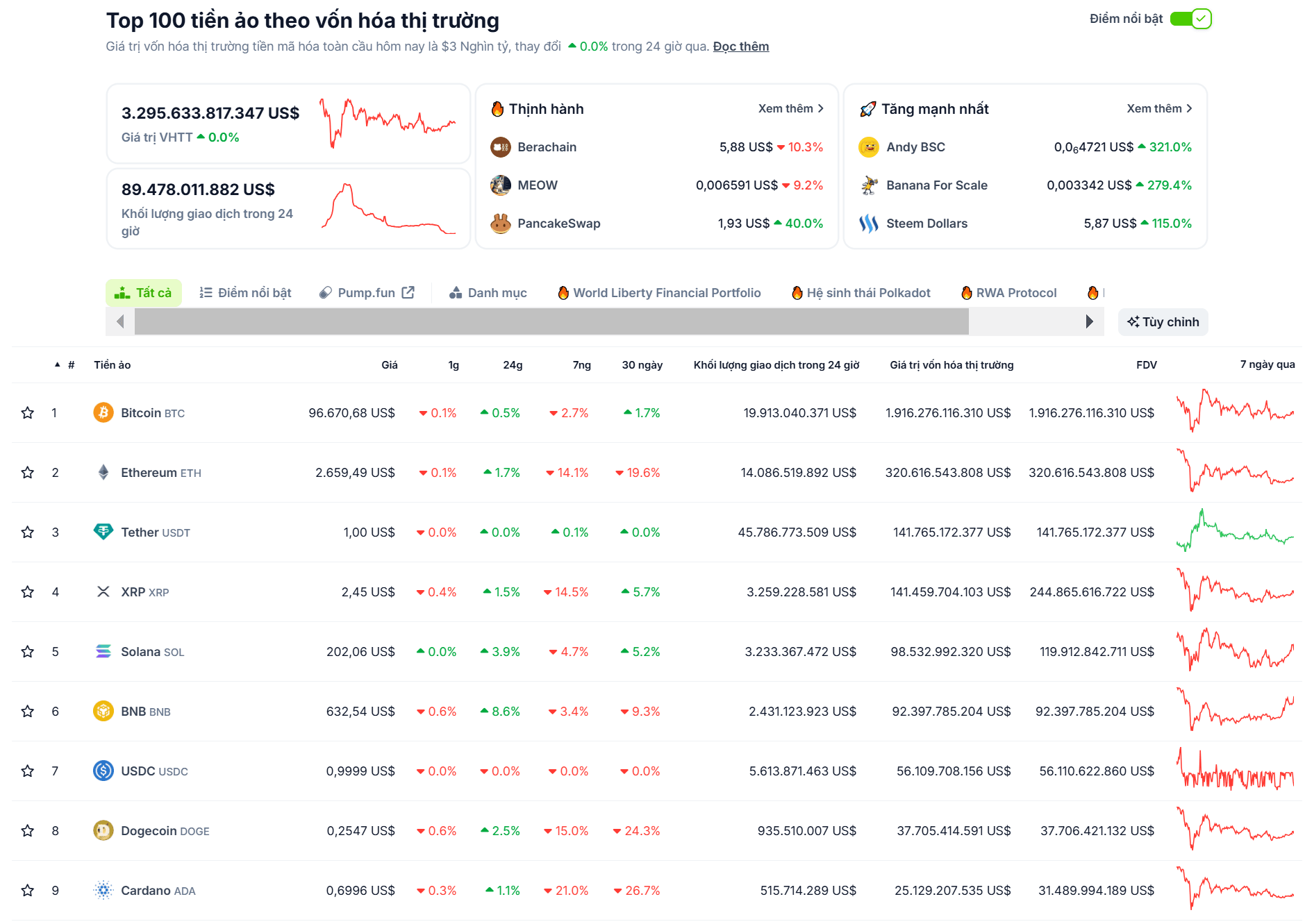The height and width of the screenshot is (924, 1305).
Task: Select World Liberty Financial Portfolio tab
Action: [x=660, y=293]
